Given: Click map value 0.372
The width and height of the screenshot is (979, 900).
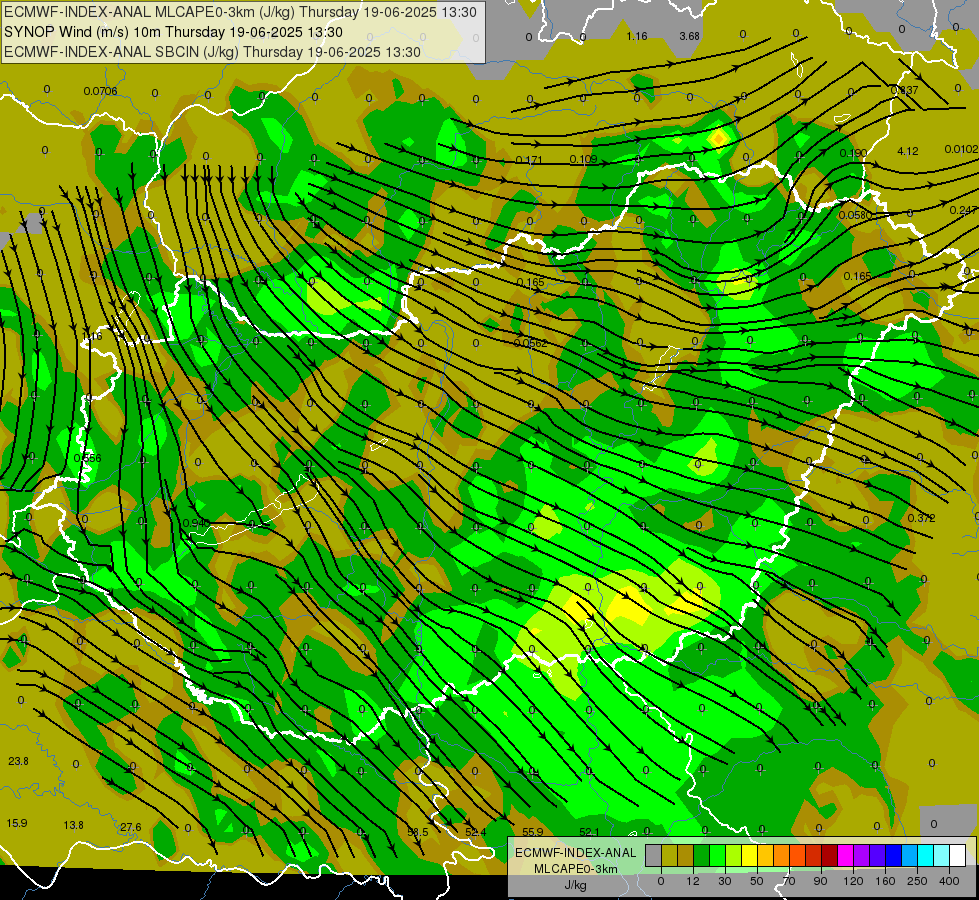Looking at the screenshot, I should (x=922, y=518).
